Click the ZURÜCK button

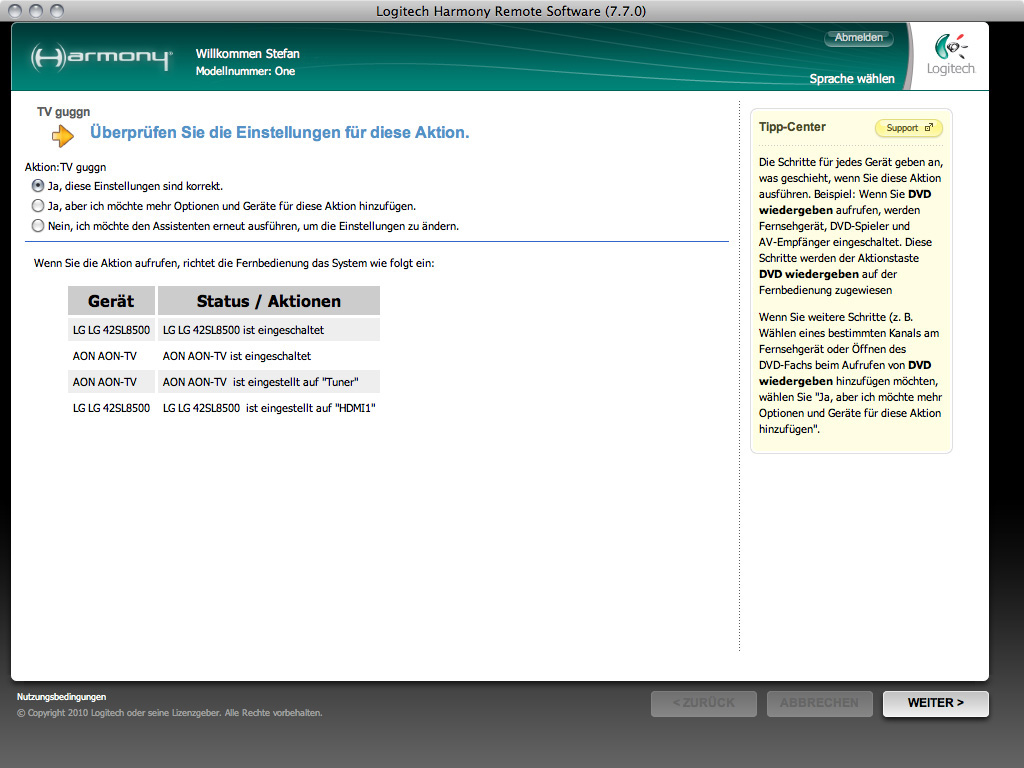703,703
